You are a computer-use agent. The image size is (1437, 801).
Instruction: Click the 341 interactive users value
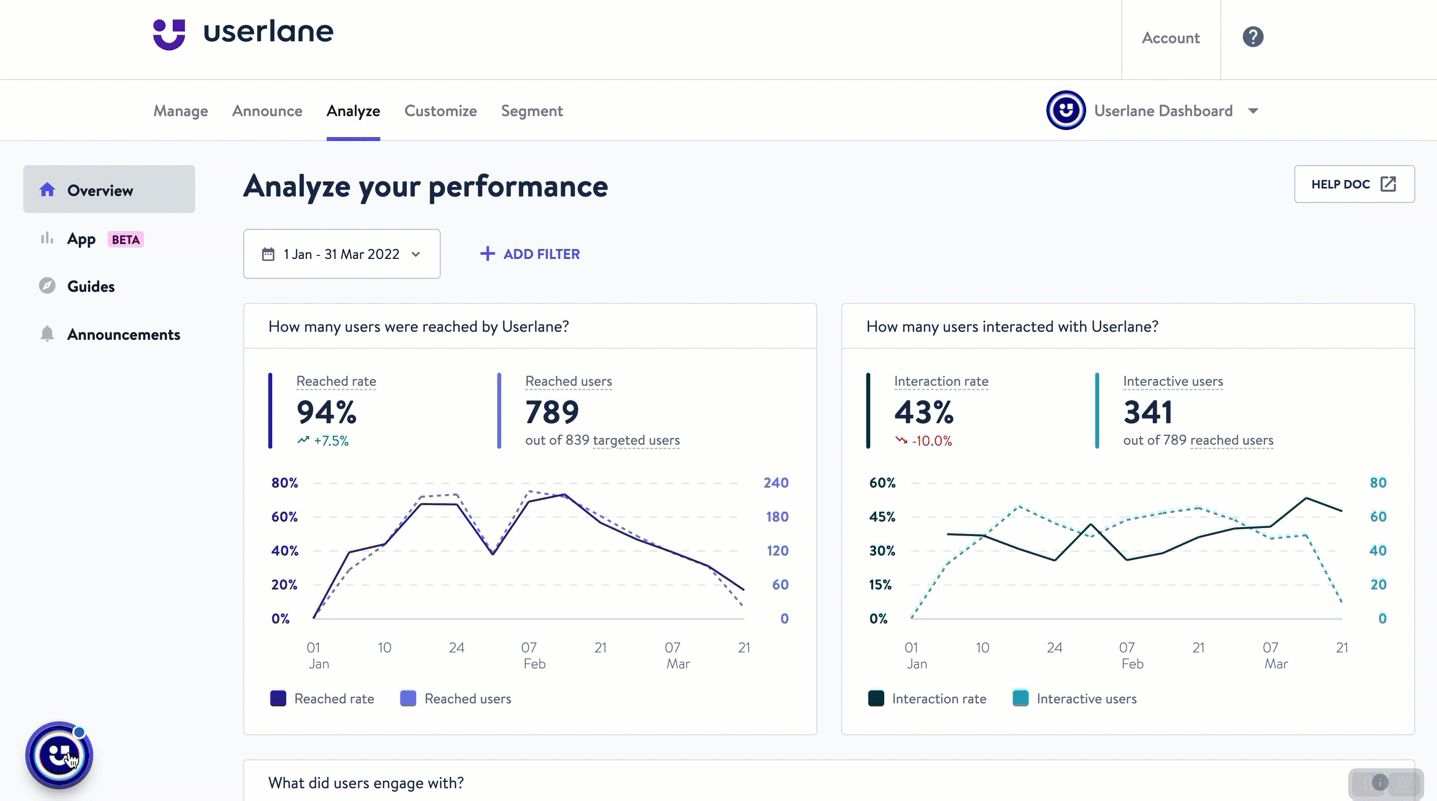tap(1148, 412)
